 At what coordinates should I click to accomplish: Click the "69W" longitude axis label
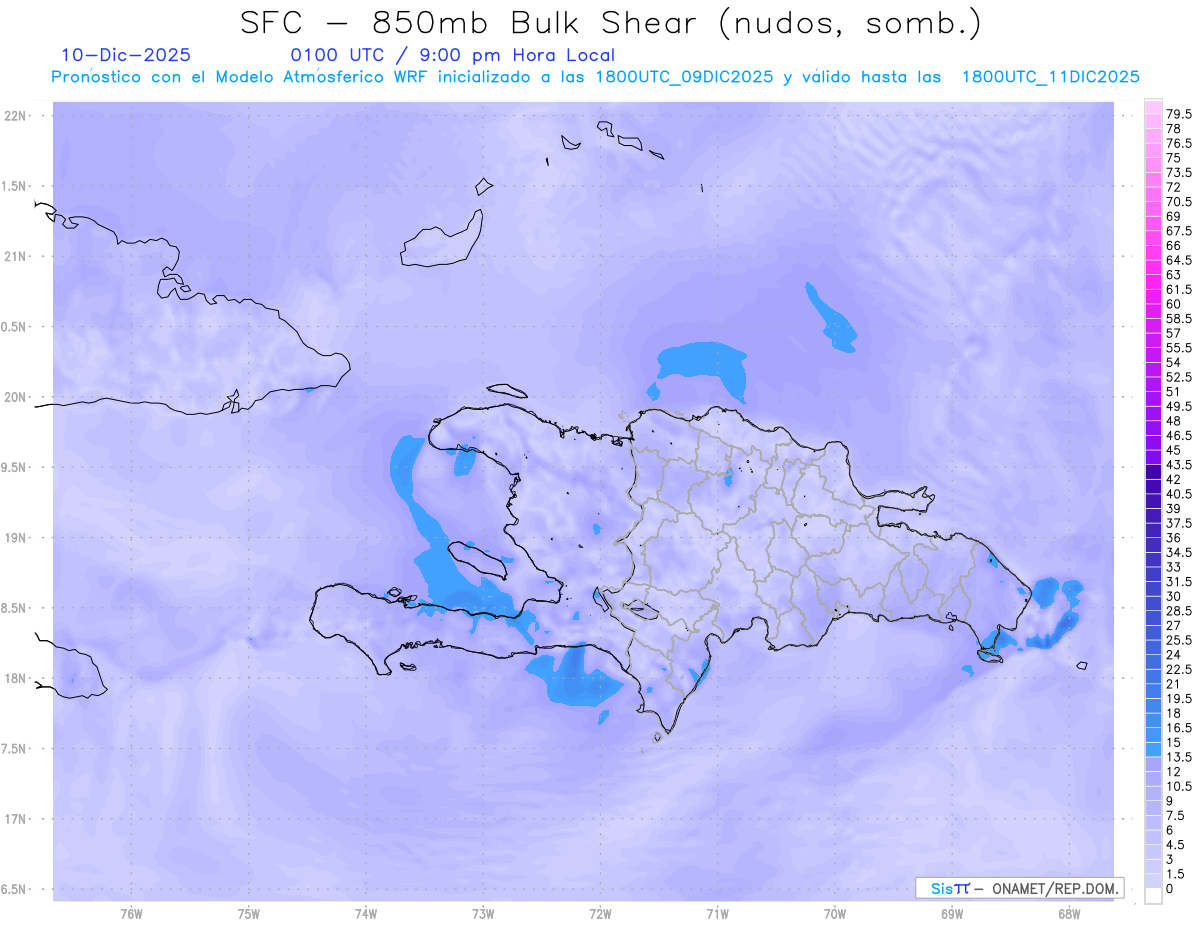click(x=952, y=913)
